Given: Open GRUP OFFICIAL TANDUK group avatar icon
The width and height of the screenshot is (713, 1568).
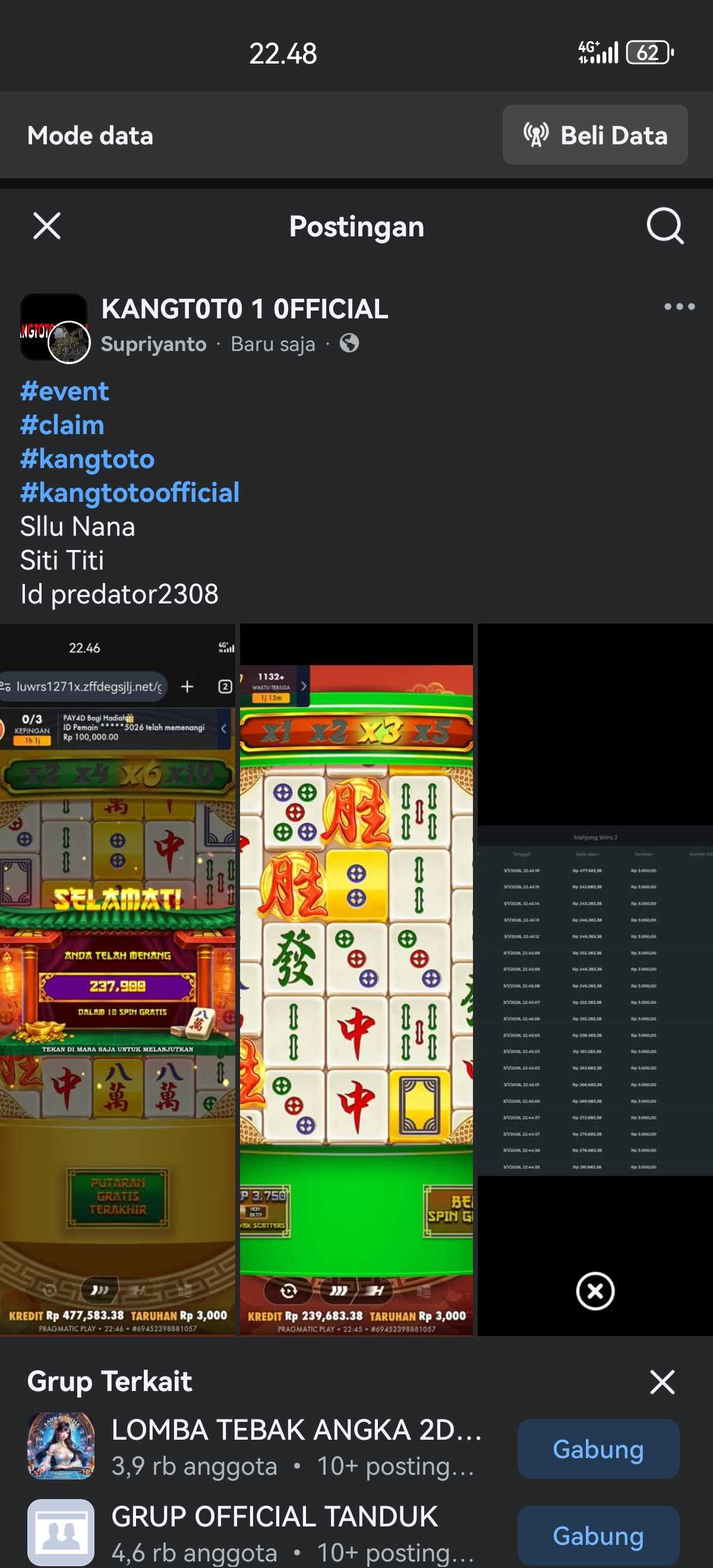Looking at the screenshot, I should 61,1532.
